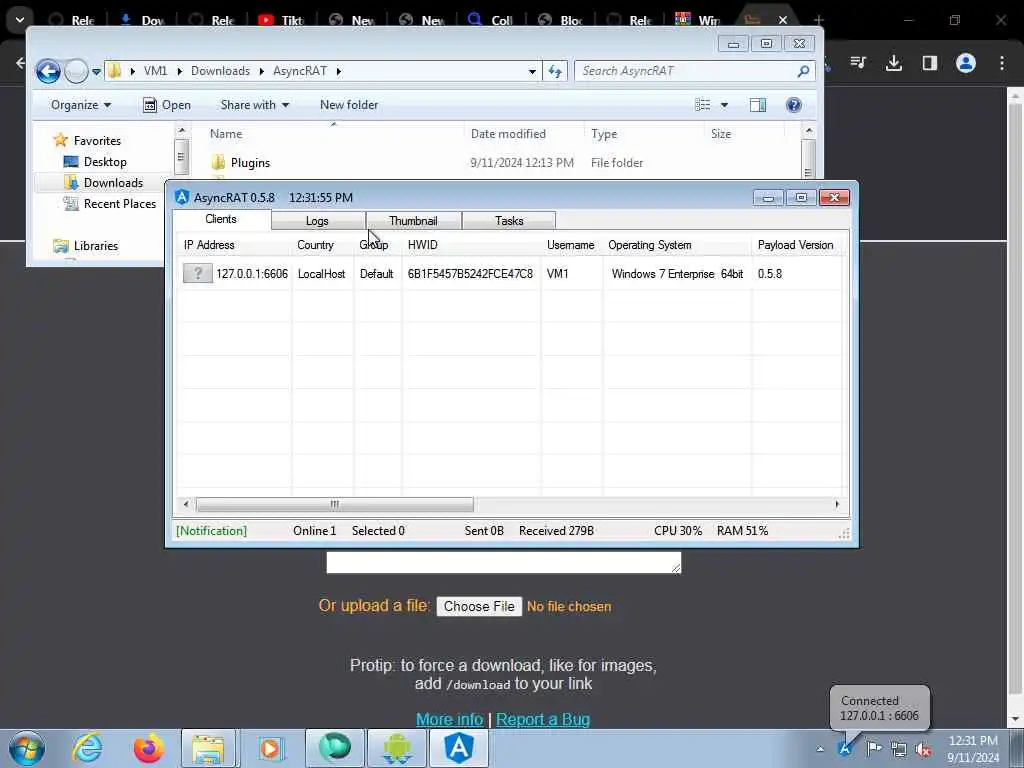
Task: Open Explorer recent locations dropdown arrow
Action: coord(96,72)
